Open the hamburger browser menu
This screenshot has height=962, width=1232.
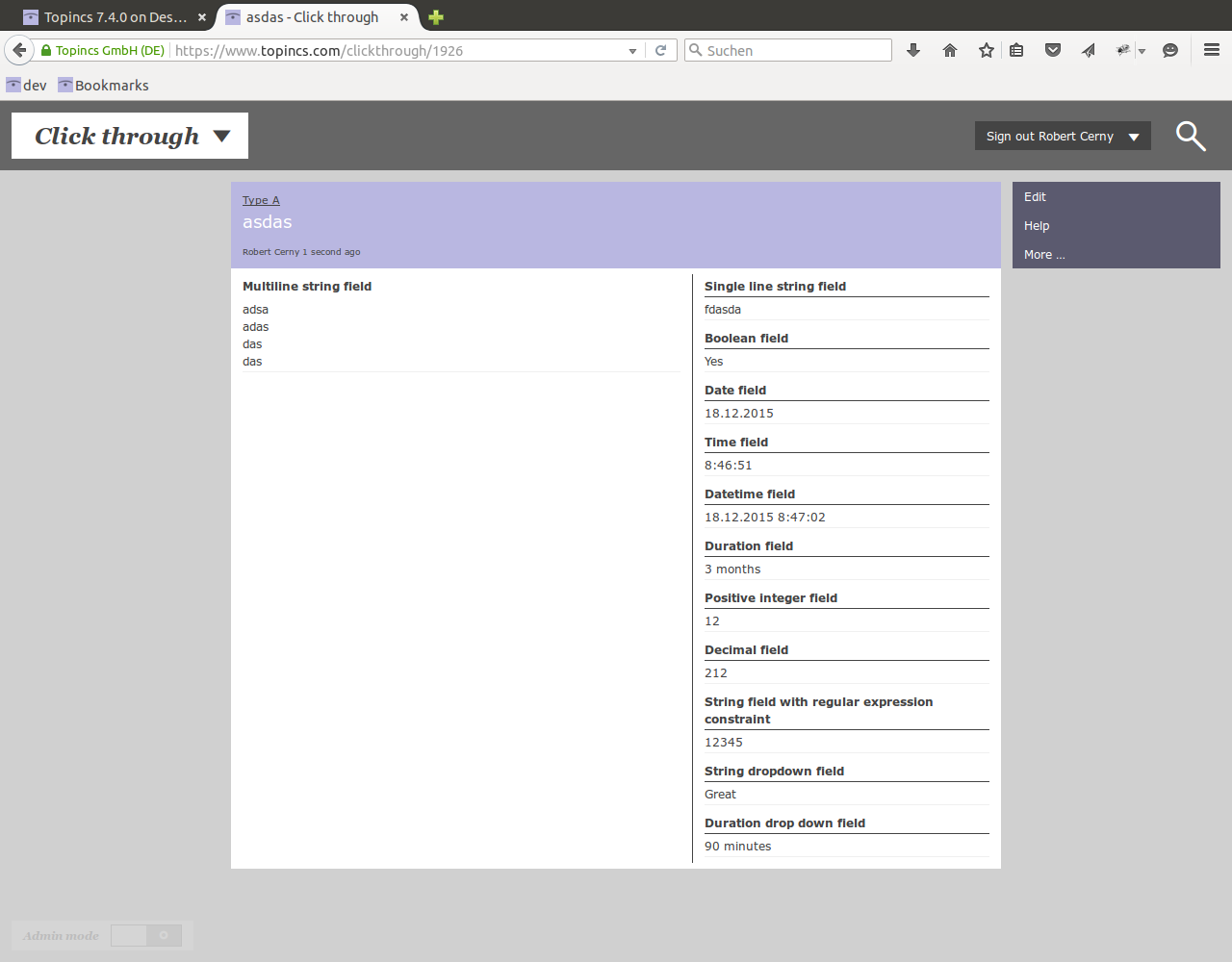[1212, 50]
